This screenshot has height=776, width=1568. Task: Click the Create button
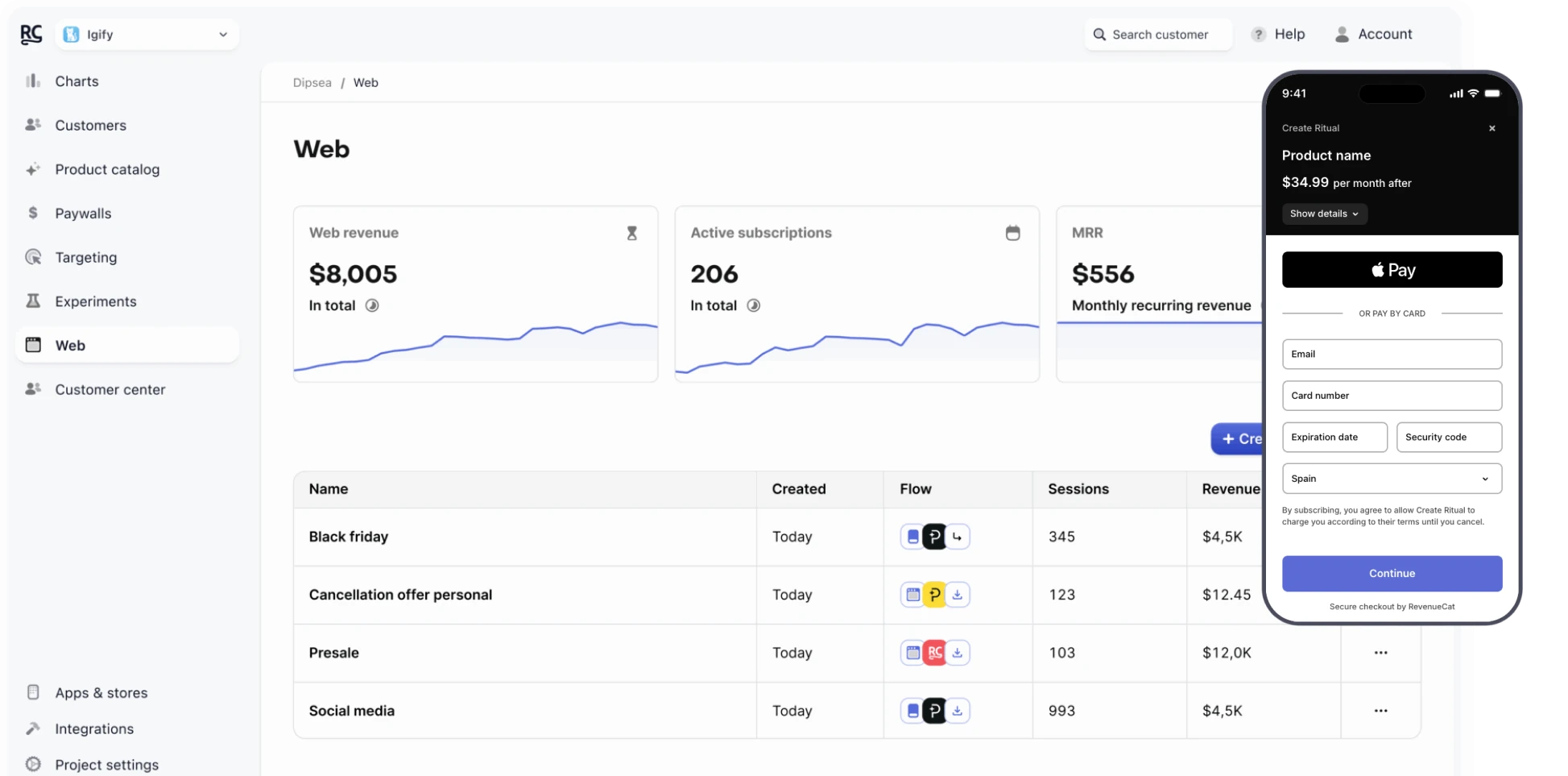click(x=1238, y=439)
